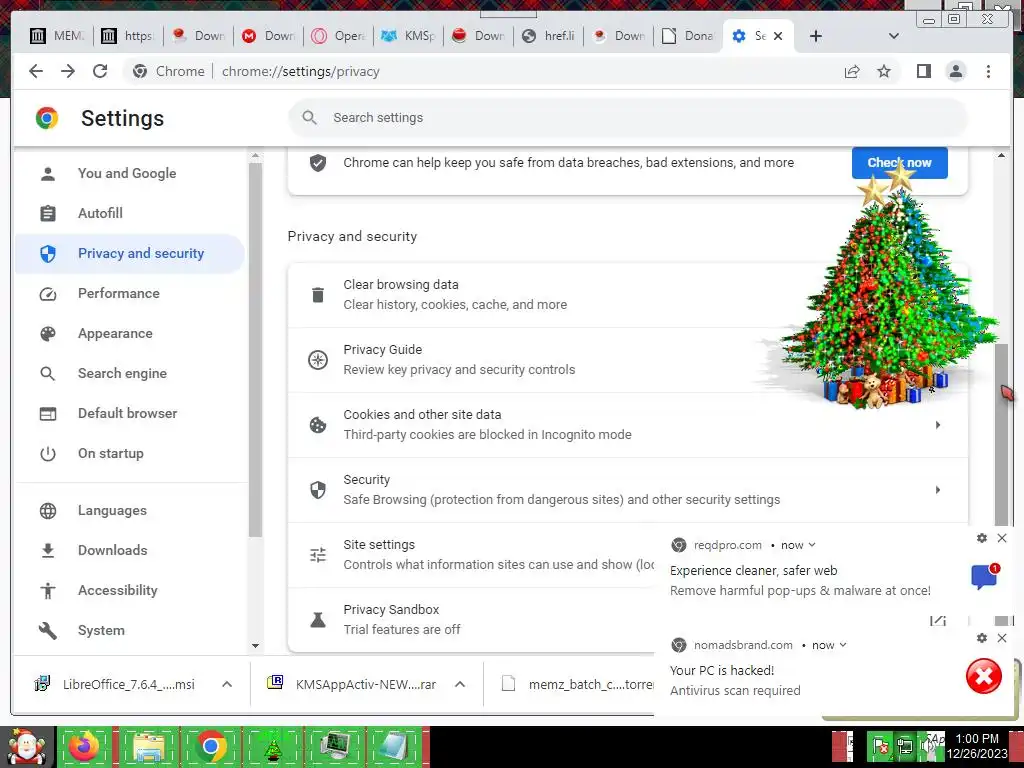Viewport: 1024px width, 768px height.
Task: Open LibreOffice download options arrow
Action: click(x=227, y=684)
